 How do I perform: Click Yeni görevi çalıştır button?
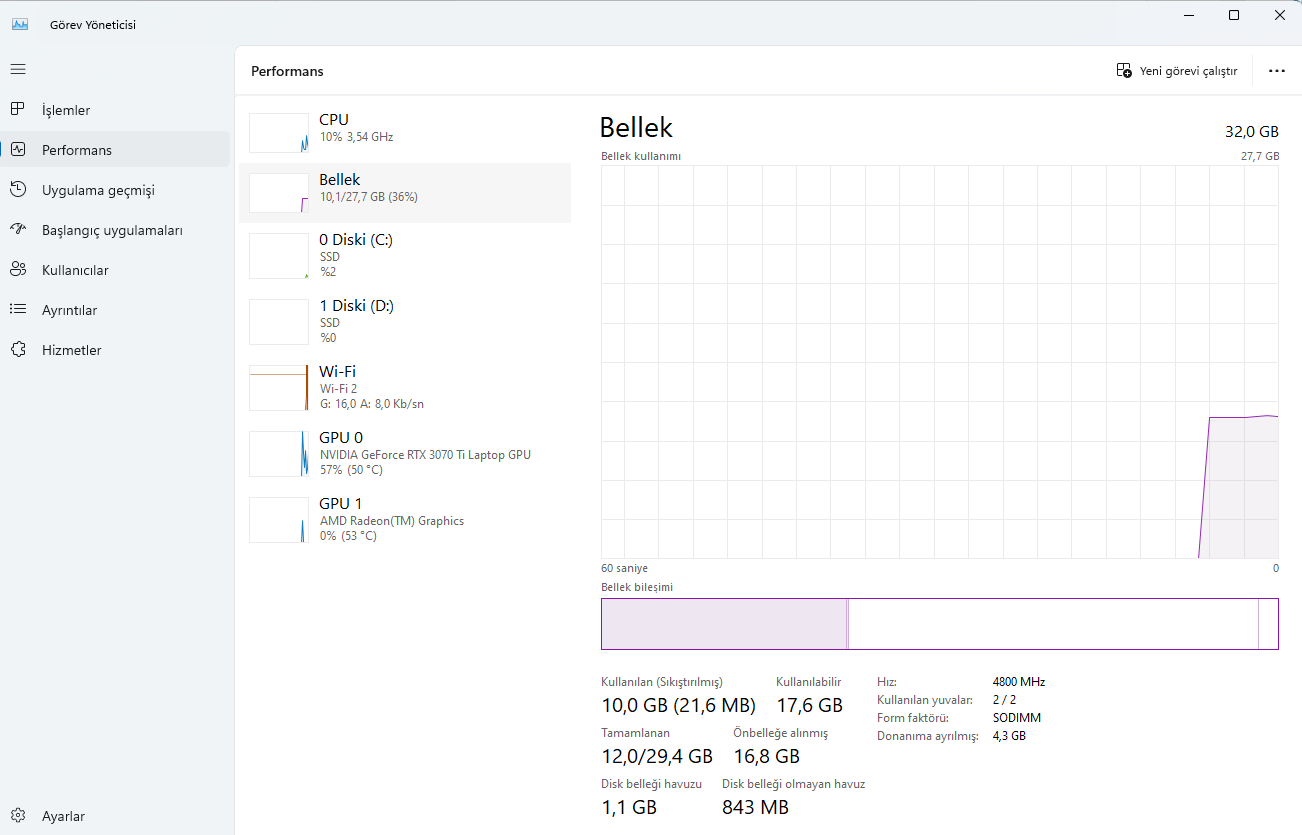tap(1177, 71)
